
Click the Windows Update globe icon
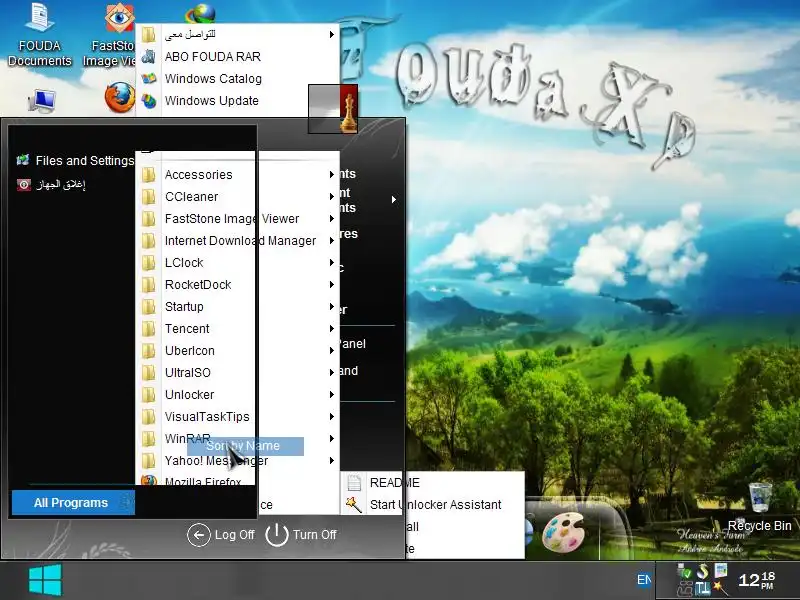point(148,101)
